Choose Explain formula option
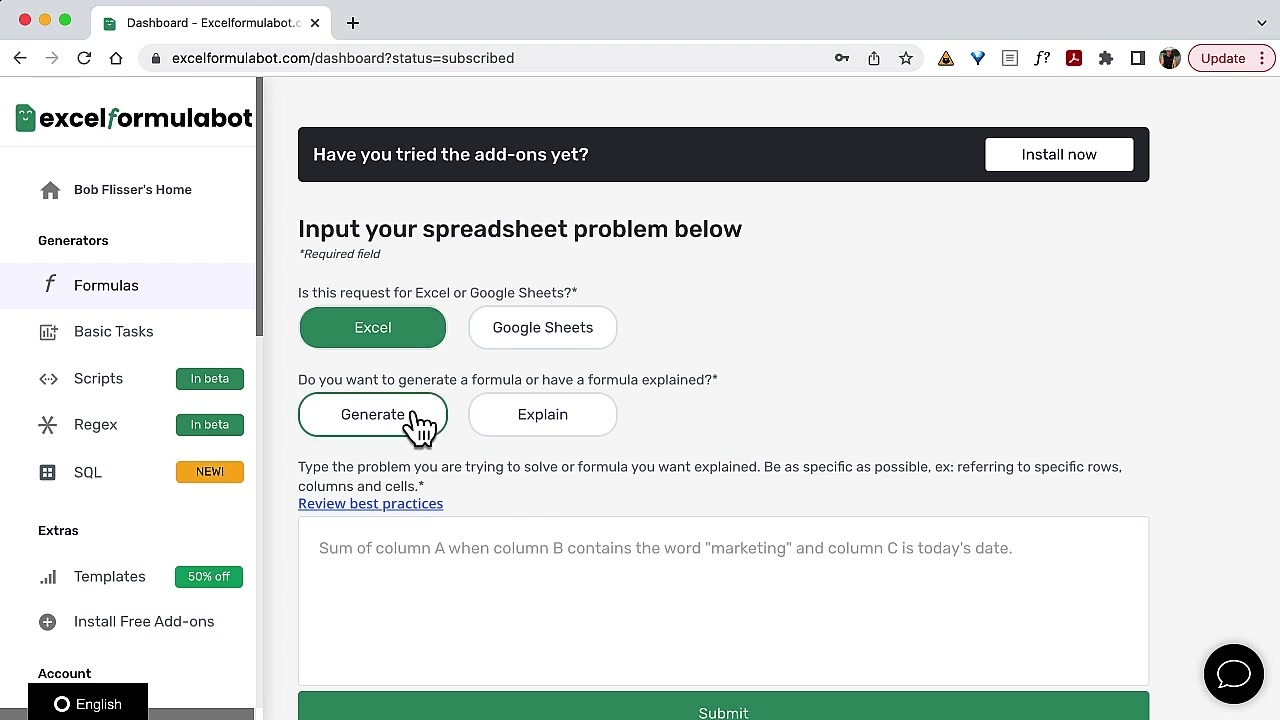Image resolution: width=1280 pixels, height=720 pixels. pyautogui.click(x=543, y=415)
